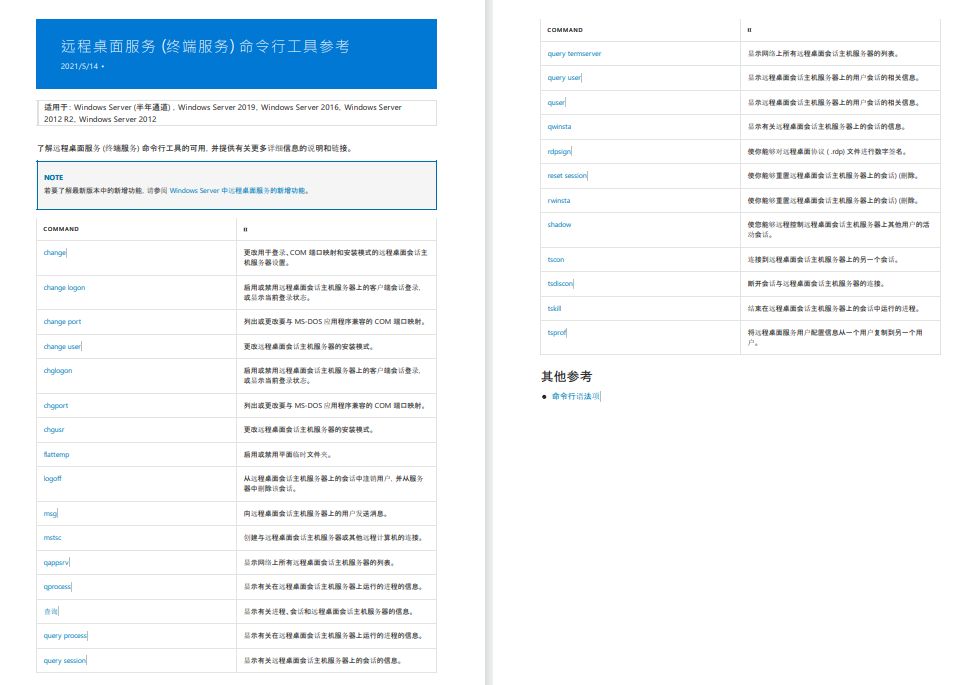Open the qprocess command link
Screen dimensions: 976x685
[x=57, y=587]
